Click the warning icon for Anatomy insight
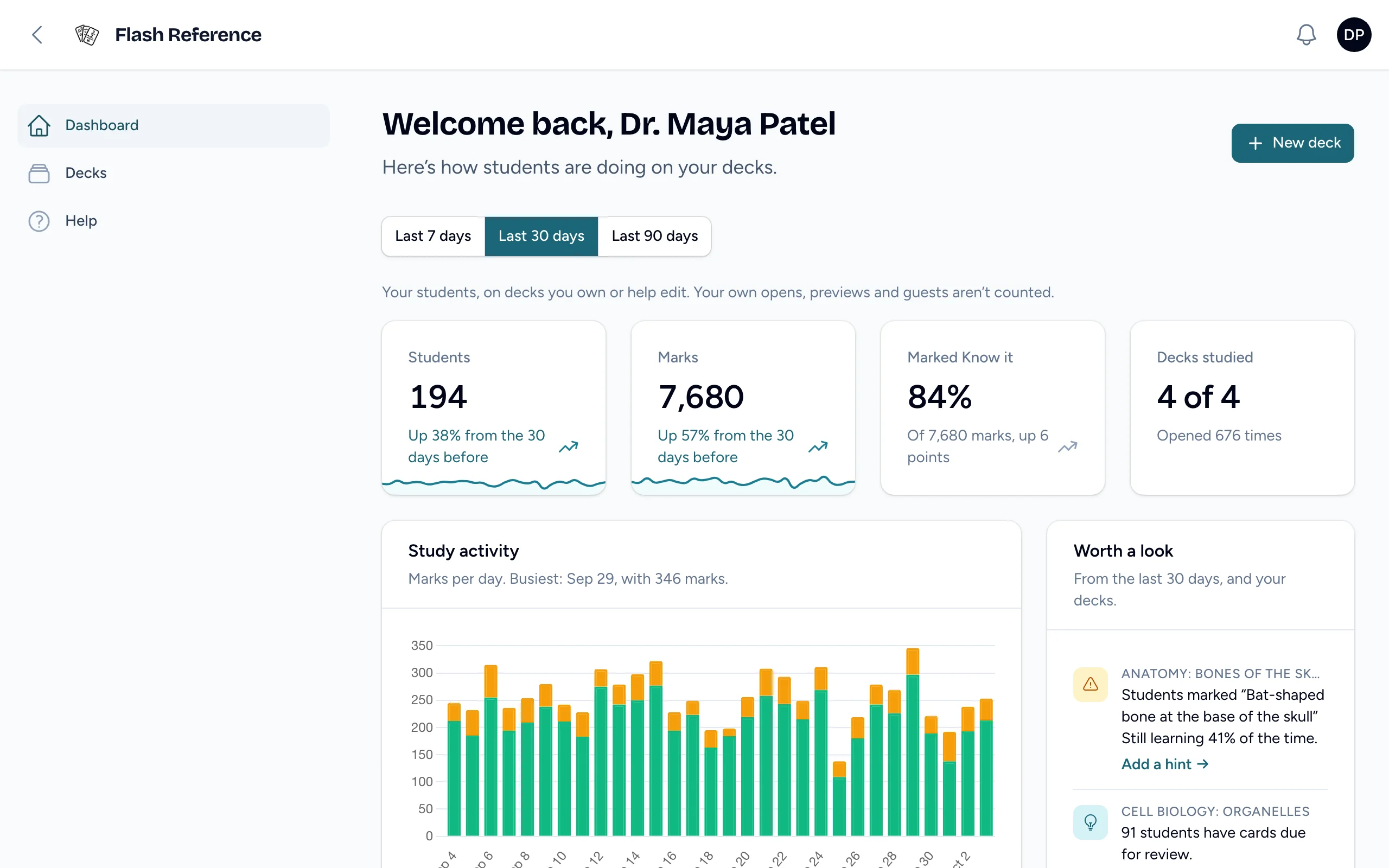This screenshot has height=868, width=1389. tap(1090, 684)
